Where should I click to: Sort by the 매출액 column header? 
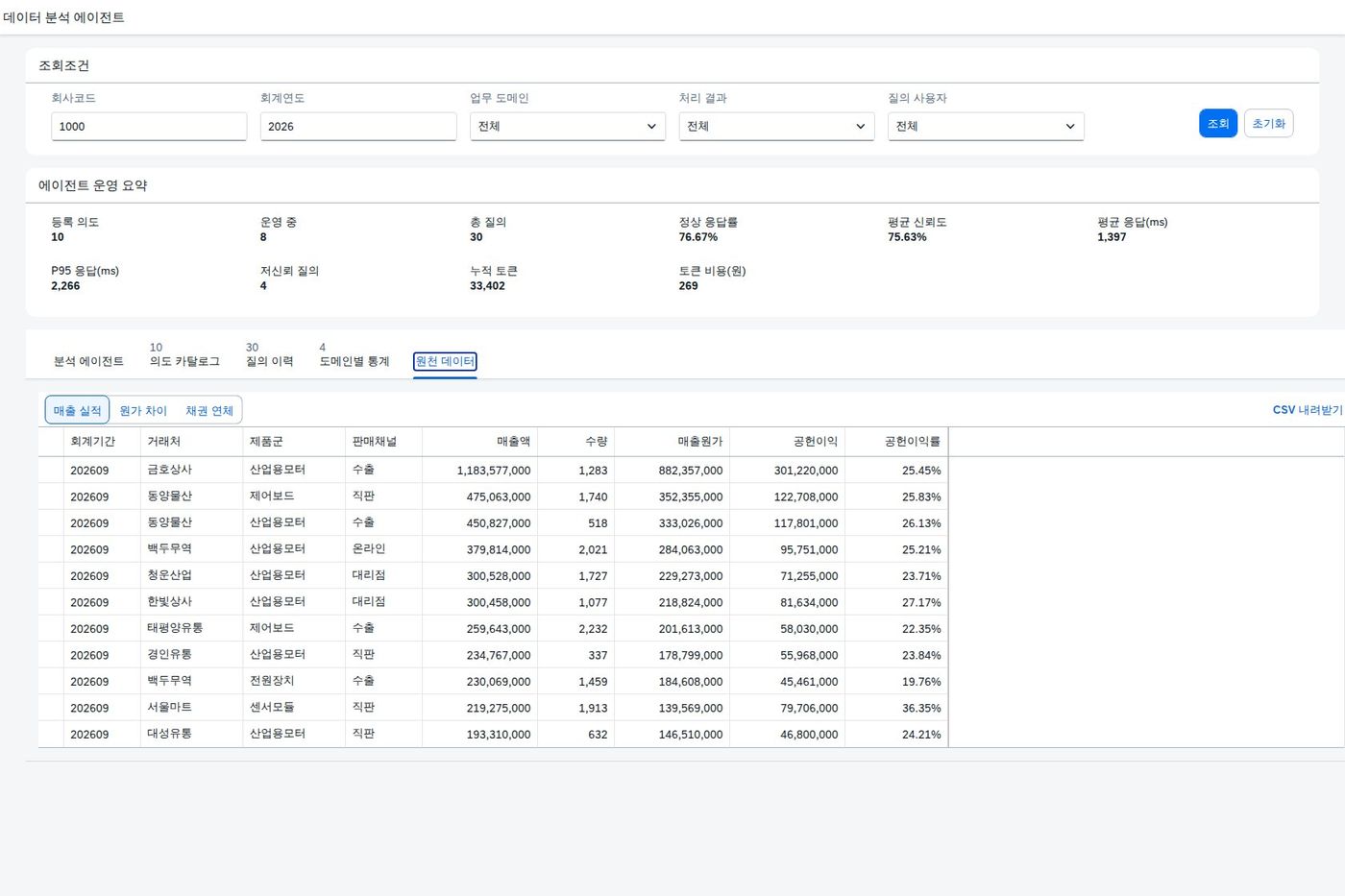coord(479,442)
